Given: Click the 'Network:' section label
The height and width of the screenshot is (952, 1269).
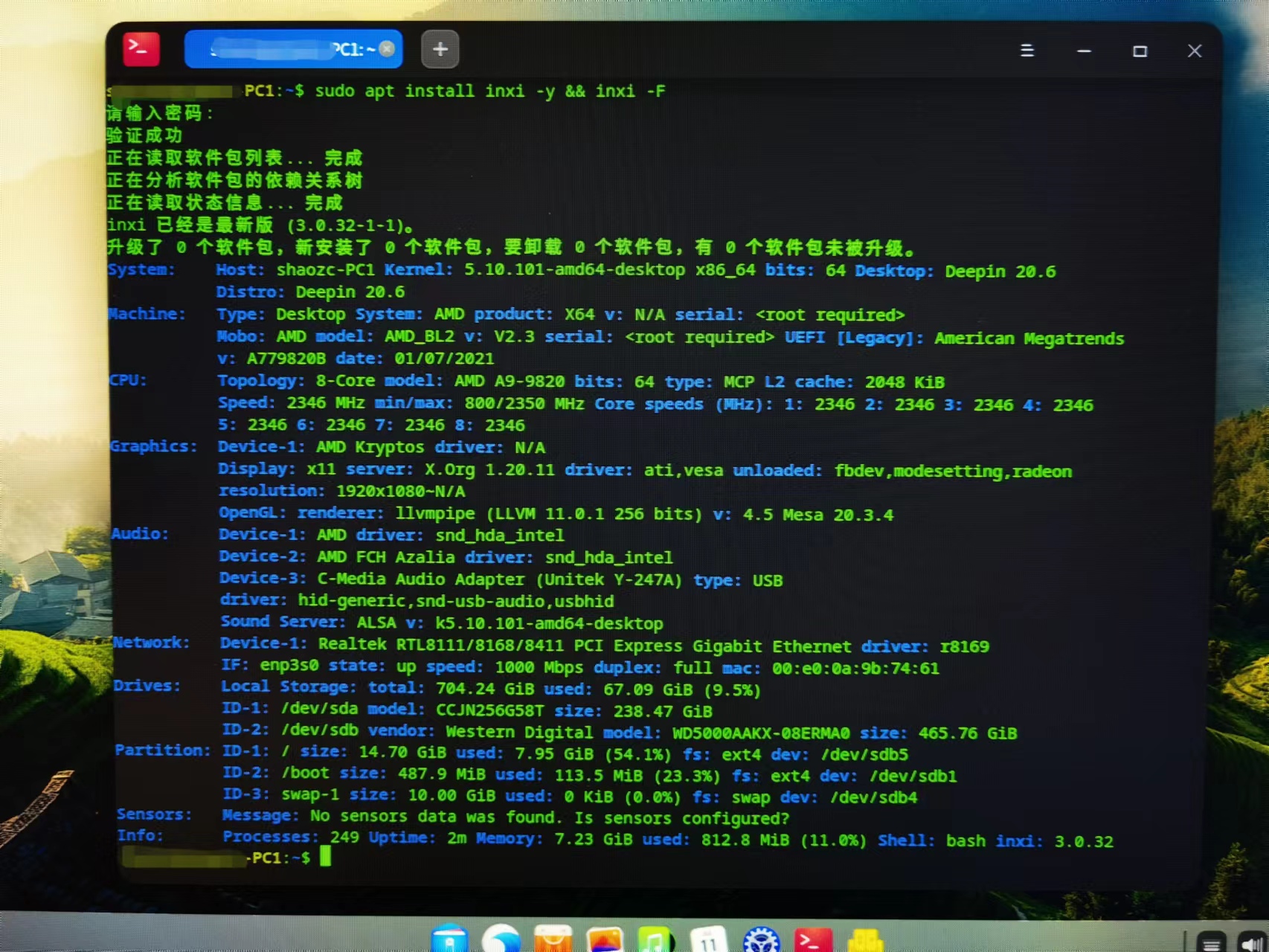Looking at the screenshot, I should [x=151, y=642].
